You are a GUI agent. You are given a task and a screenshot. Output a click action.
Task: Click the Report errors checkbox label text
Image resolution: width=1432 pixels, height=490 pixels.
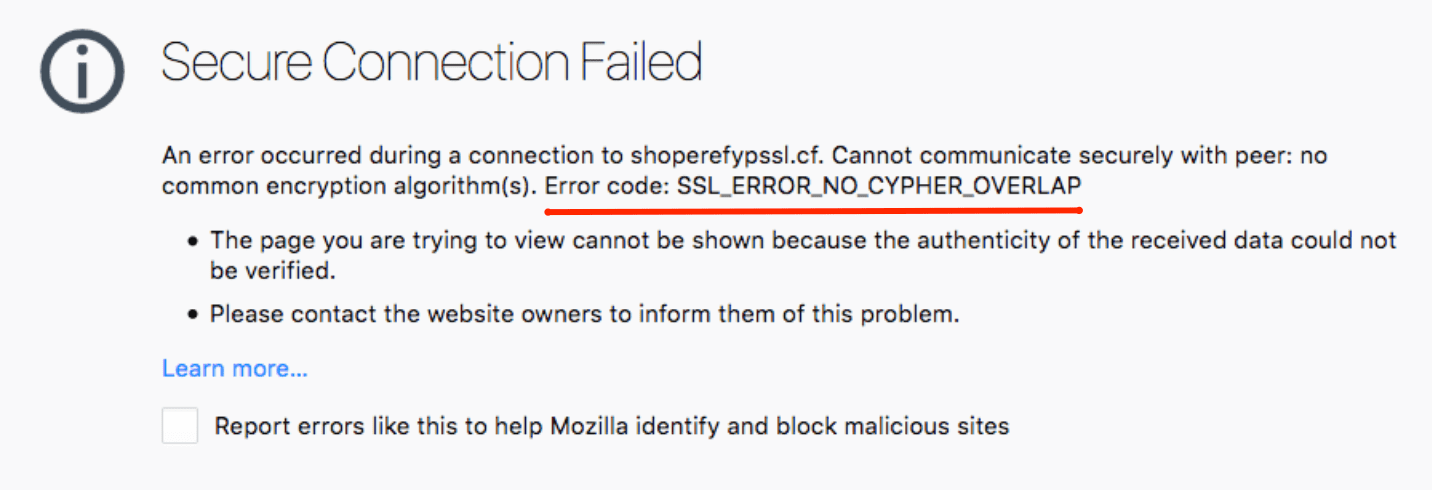pyautogui.click(x=612, y=427)
